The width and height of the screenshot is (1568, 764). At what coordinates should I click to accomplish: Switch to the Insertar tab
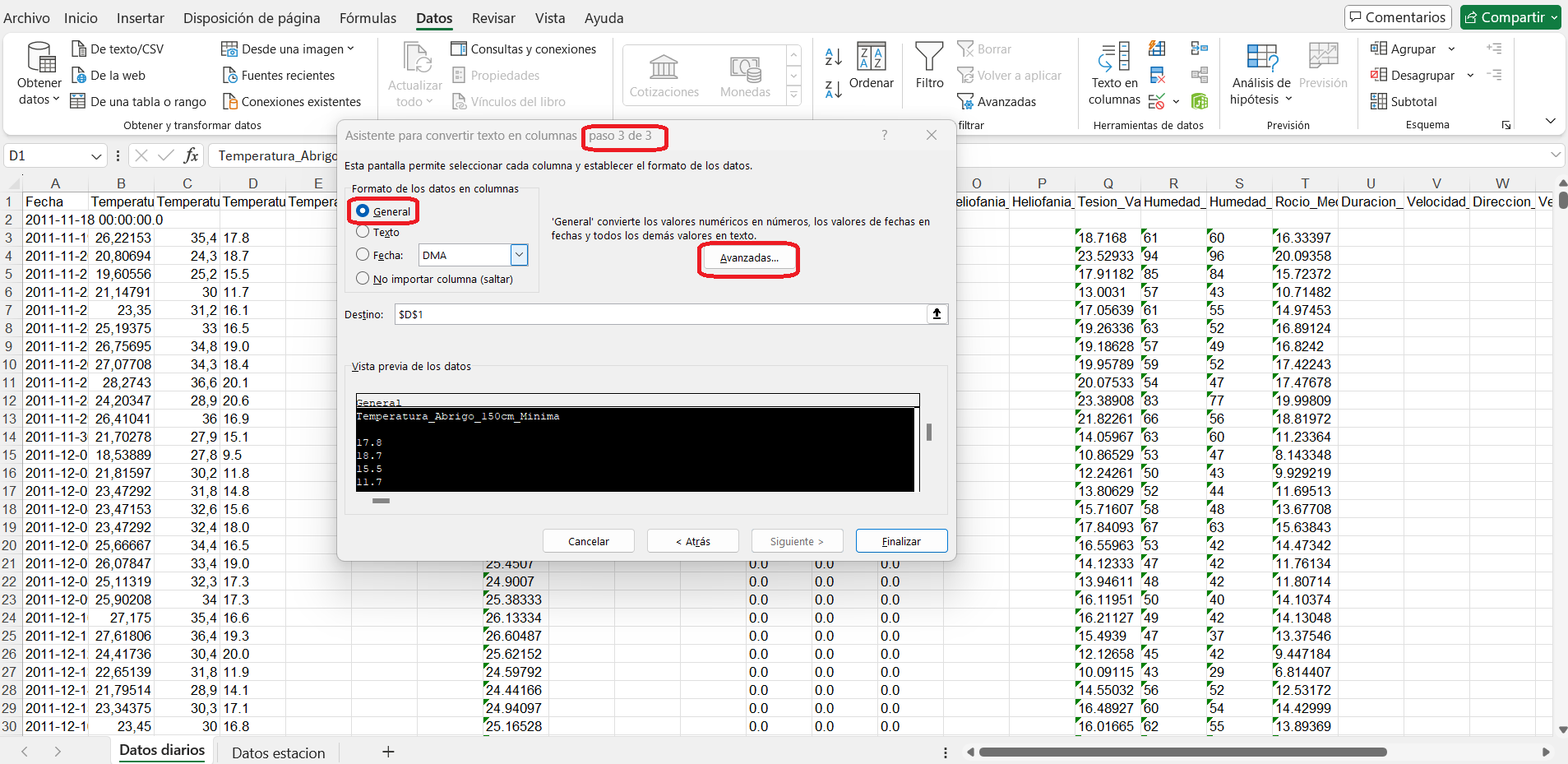140,18
